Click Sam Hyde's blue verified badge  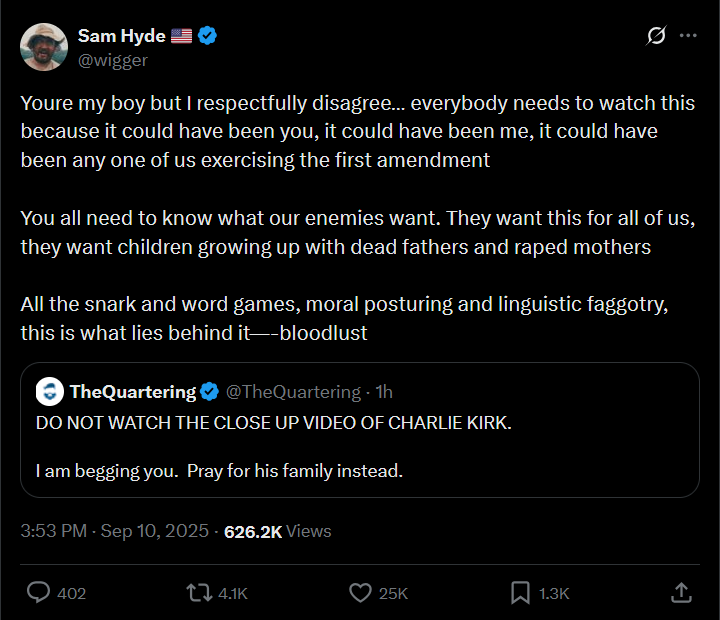(208, 36)
